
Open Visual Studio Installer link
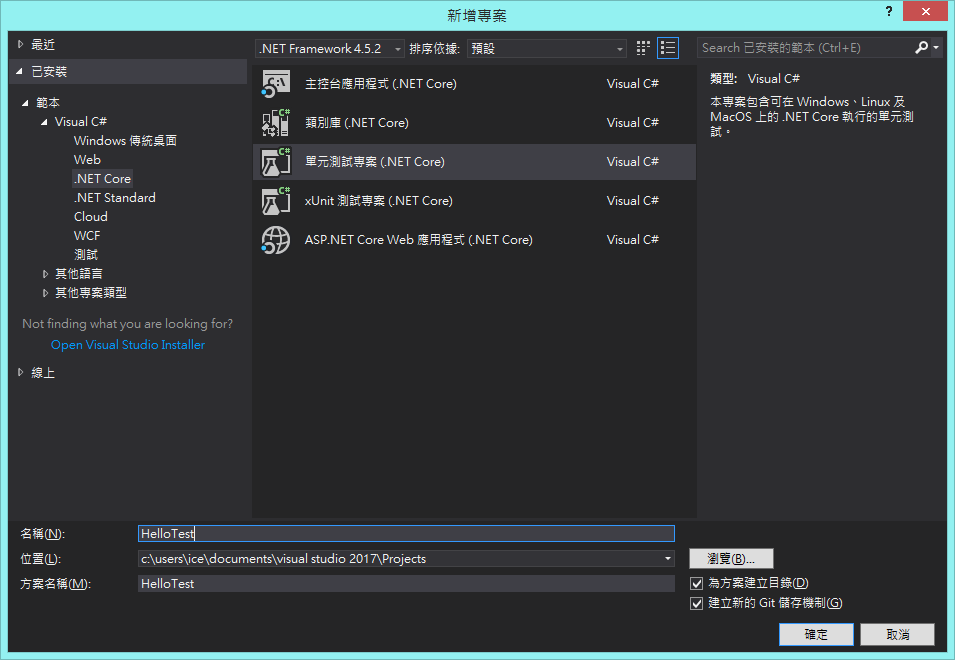point(128,345)
